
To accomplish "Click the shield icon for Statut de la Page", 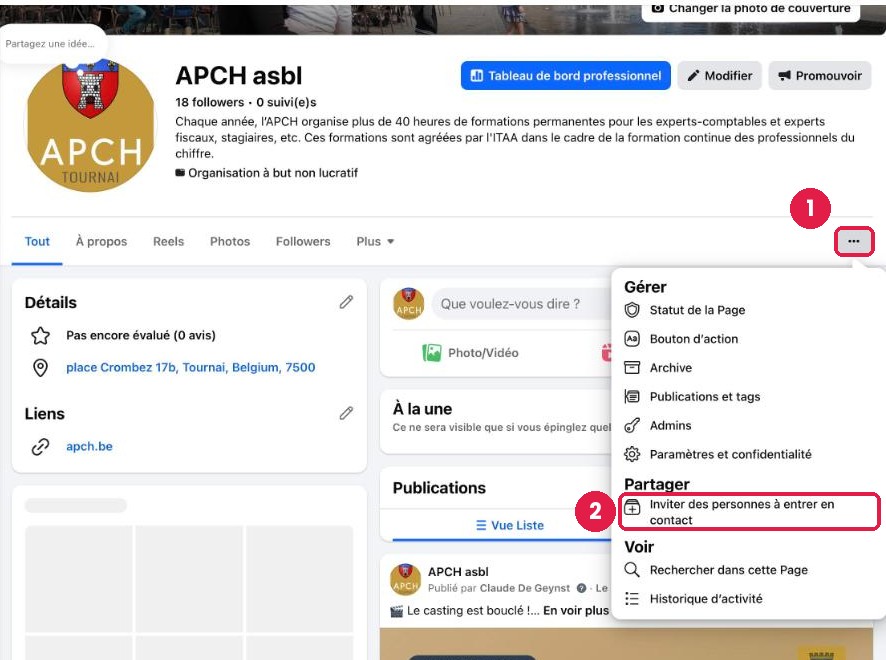I will [632, 310].
